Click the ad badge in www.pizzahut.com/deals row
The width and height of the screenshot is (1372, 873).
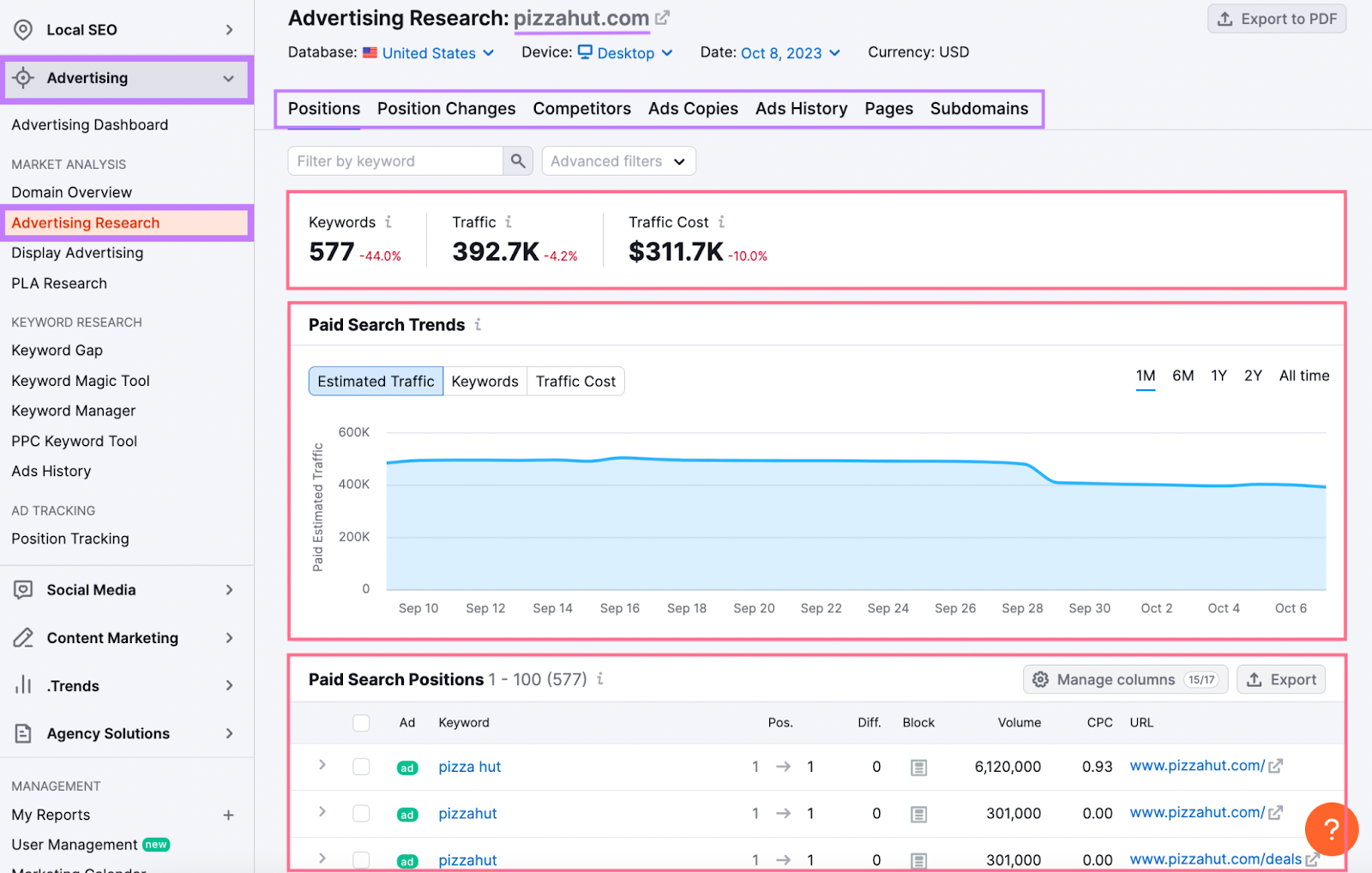tap(407, 861)
